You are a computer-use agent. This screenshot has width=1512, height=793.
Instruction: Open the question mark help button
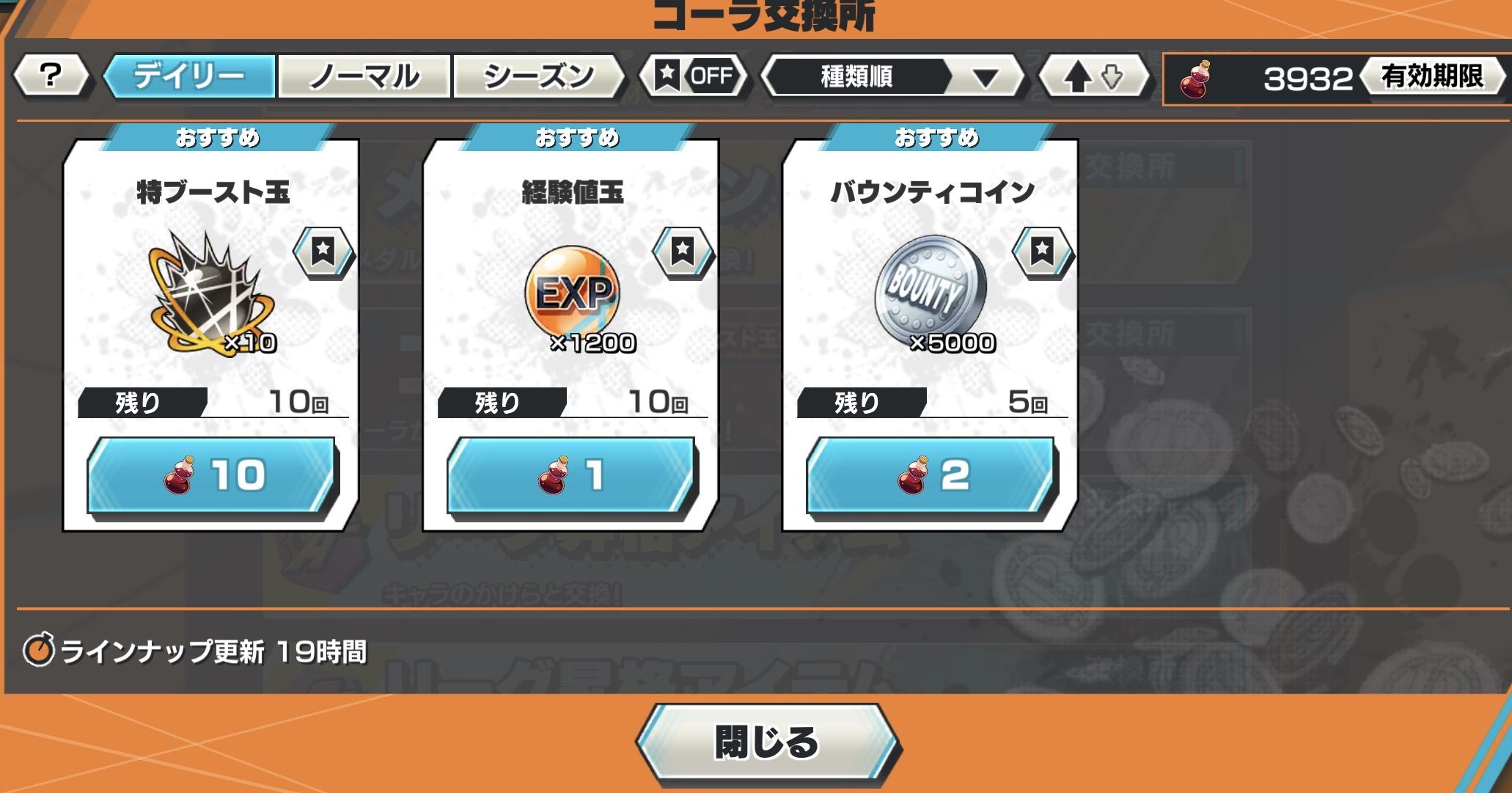click(51, 76)
